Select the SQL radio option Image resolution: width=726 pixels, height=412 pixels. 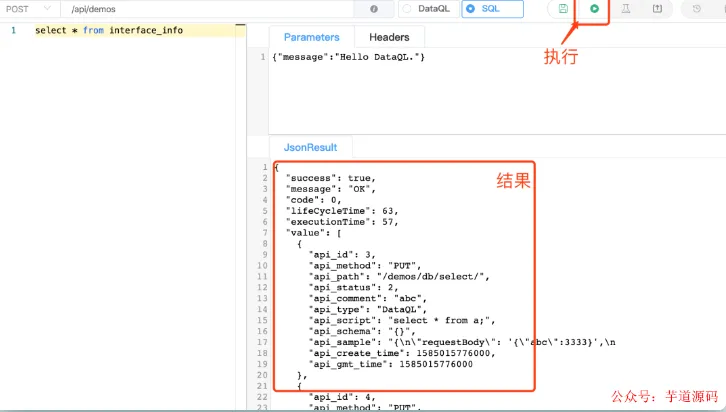[x=492, y=9]
